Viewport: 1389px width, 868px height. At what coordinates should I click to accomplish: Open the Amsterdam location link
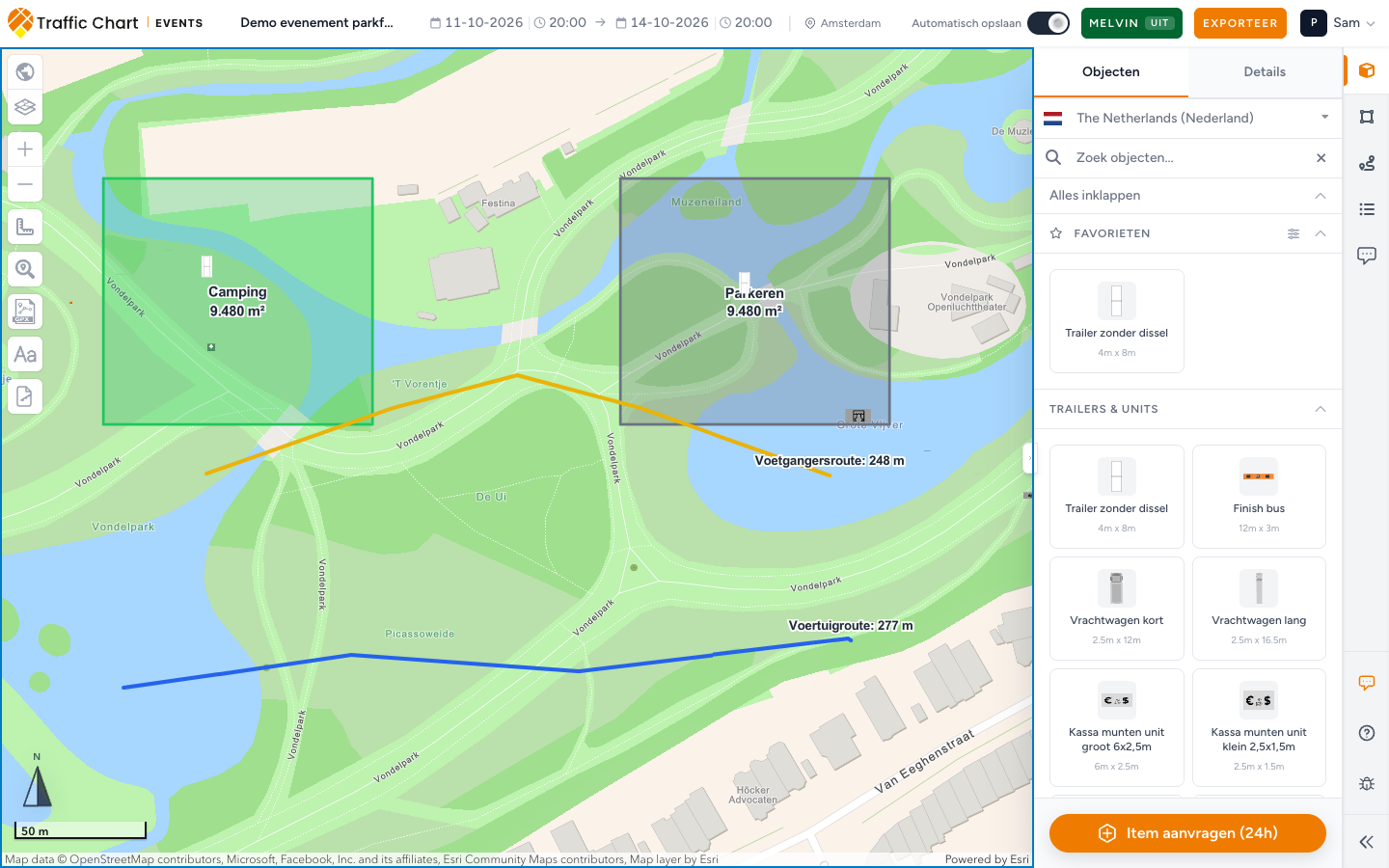click(x=843, y=23)
